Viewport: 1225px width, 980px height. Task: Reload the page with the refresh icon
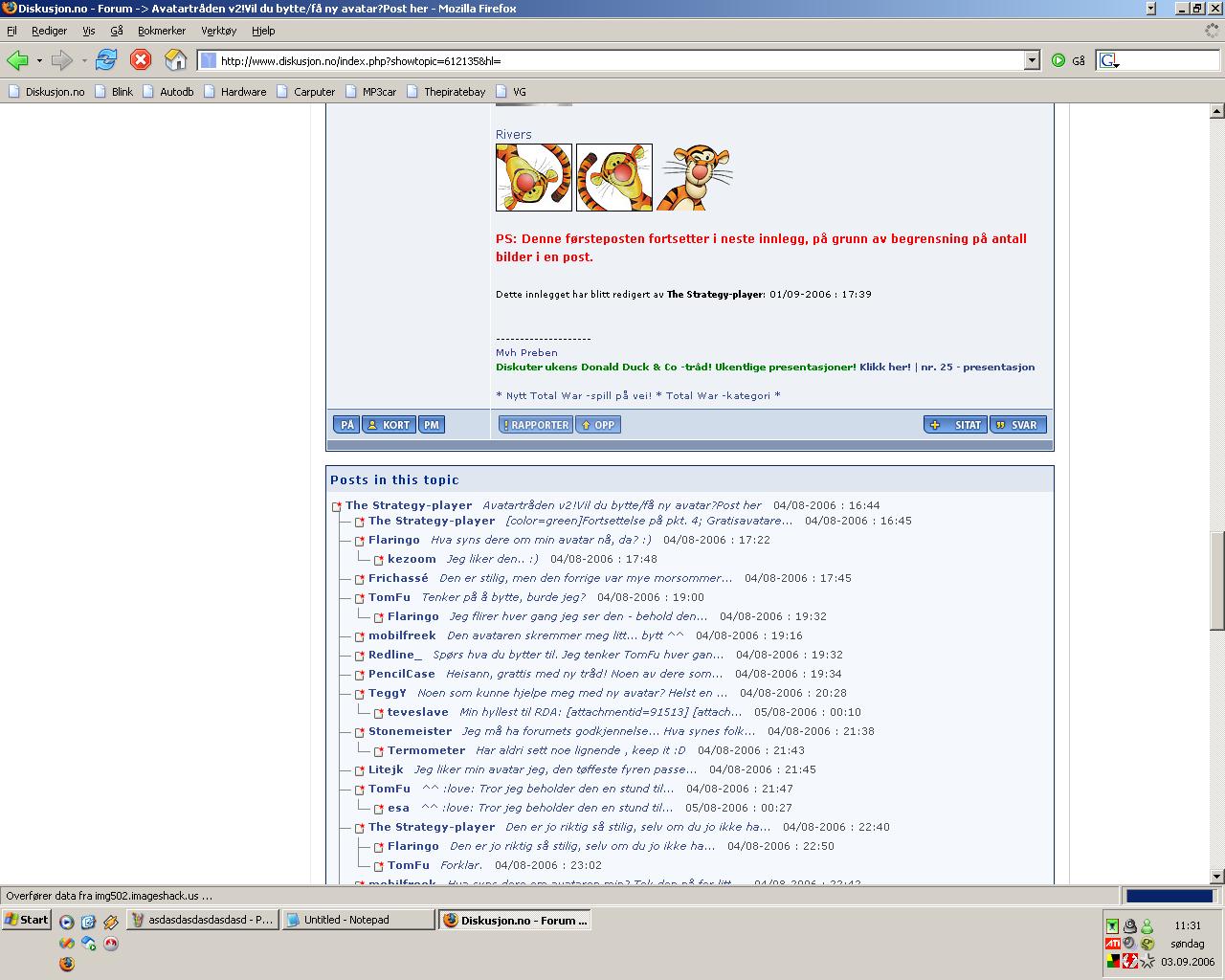106,59
